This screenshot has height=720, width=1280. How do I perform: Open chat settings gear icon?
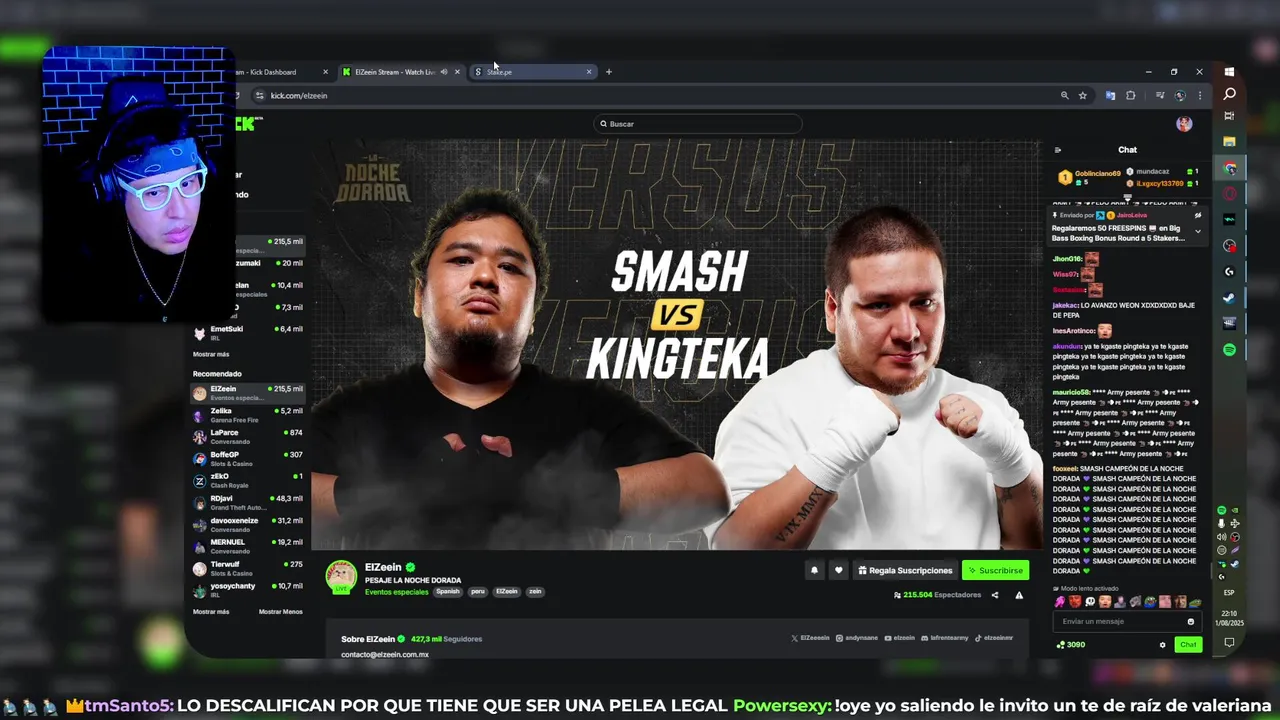(1162, 645)
